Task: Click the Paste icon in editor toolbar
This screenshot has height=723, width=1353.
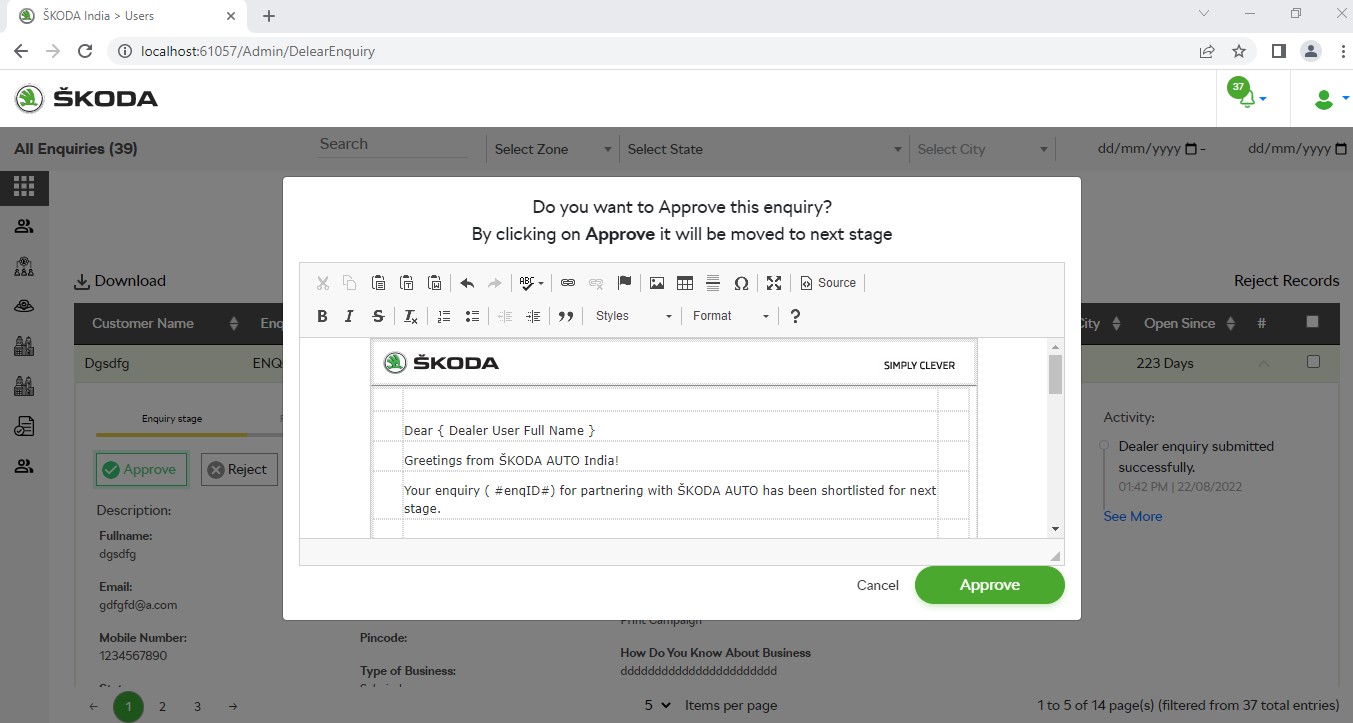Action: tap(379, 283)
